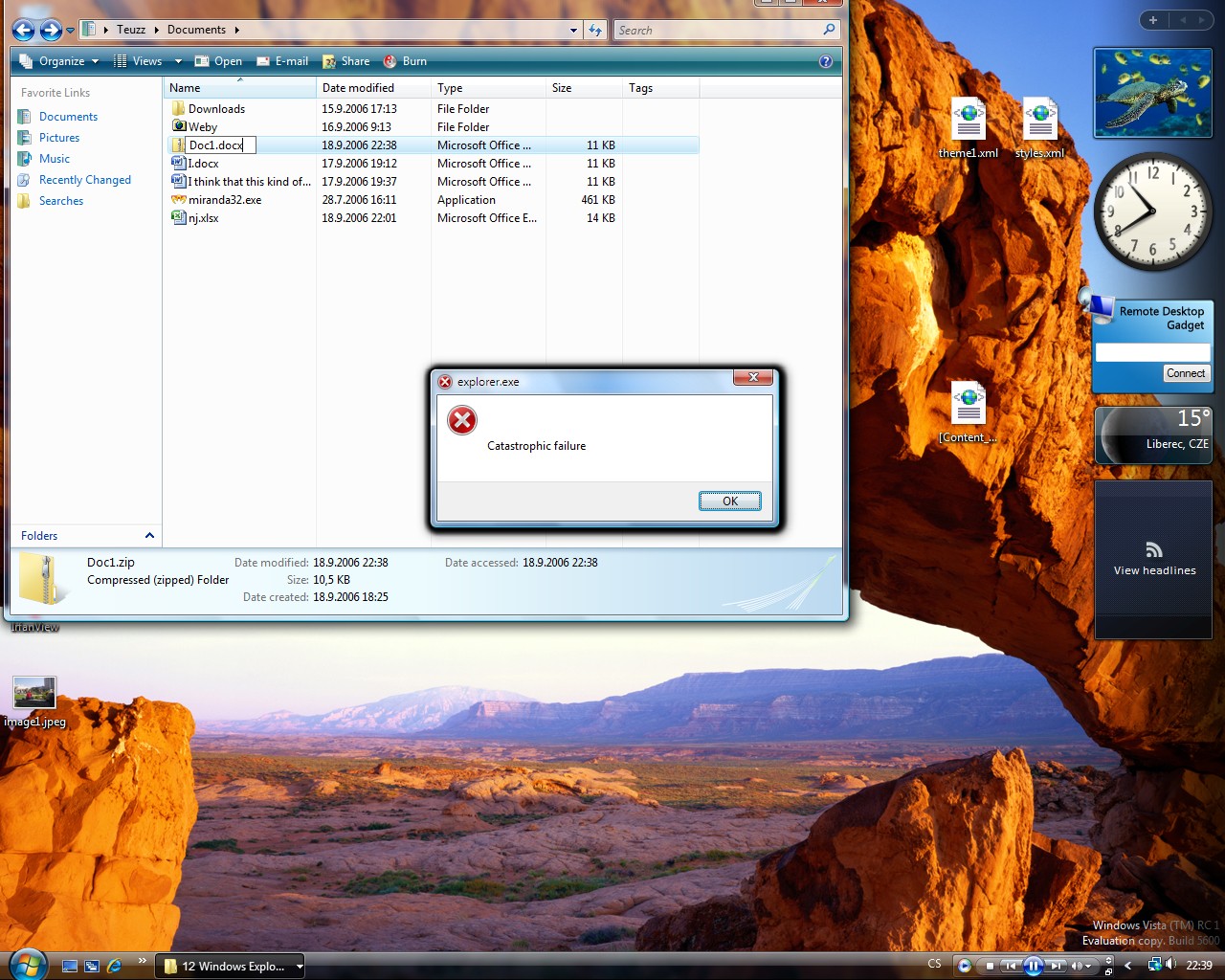Click Show Desktop quick launch icon

(x=70, y=966)
